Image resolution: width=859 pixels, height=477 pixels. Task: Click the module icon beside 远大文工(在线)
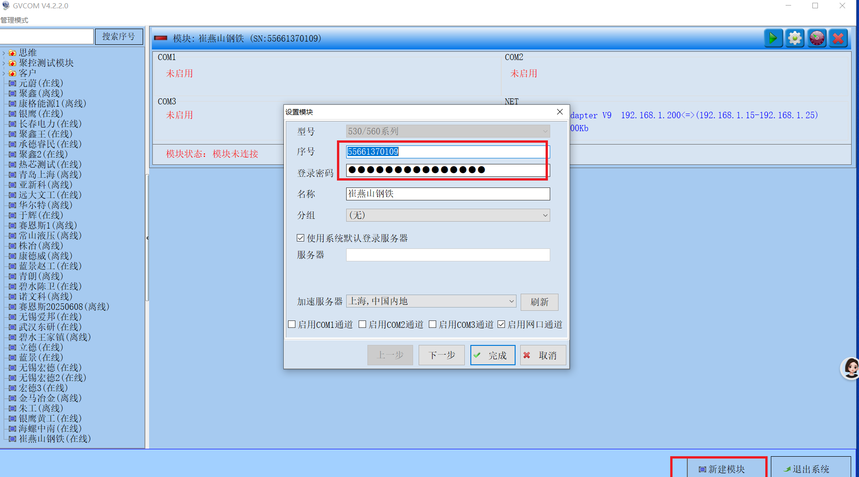(12, 195)
